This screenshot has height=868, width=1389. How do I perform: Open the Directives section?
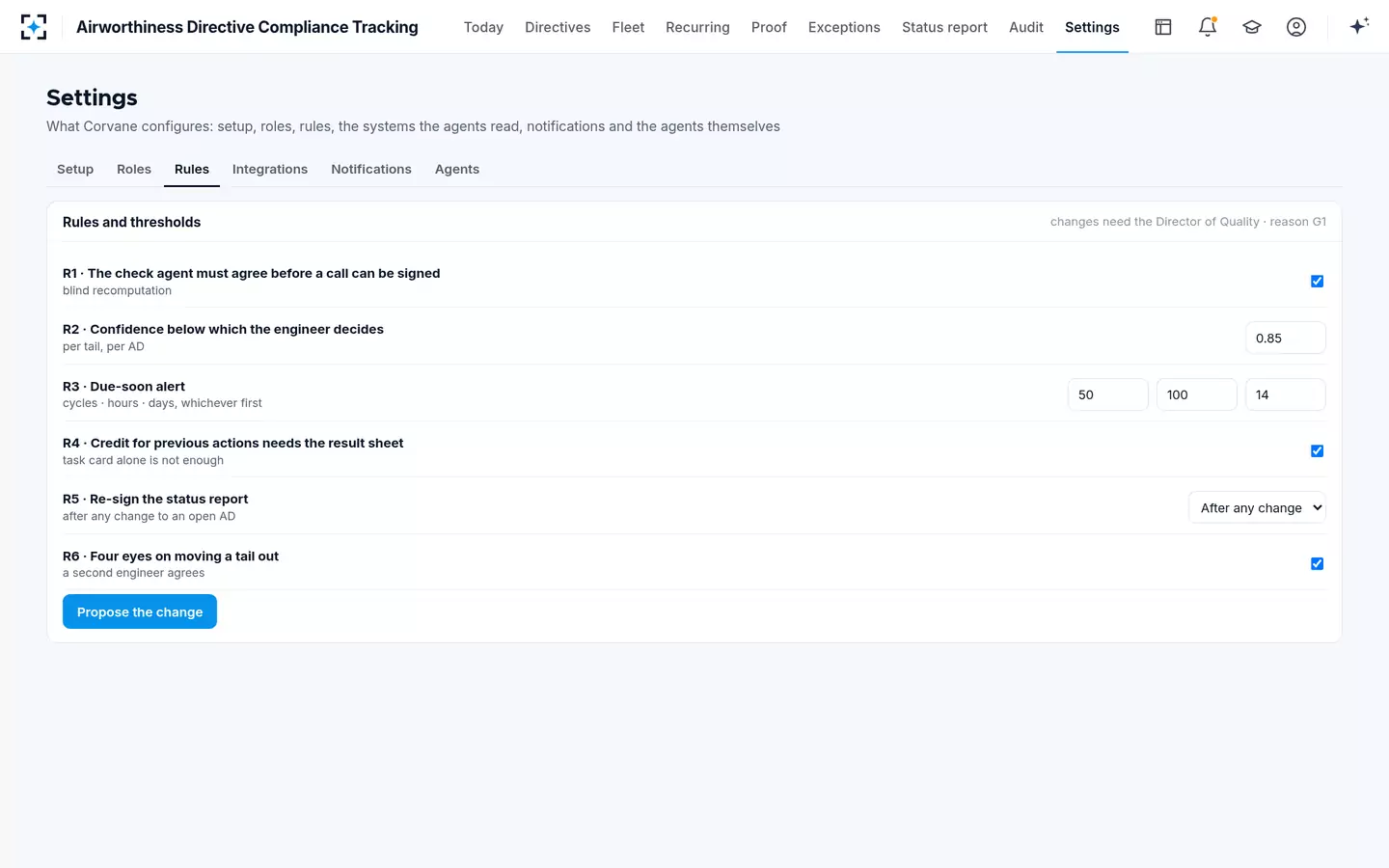(558, 27)
